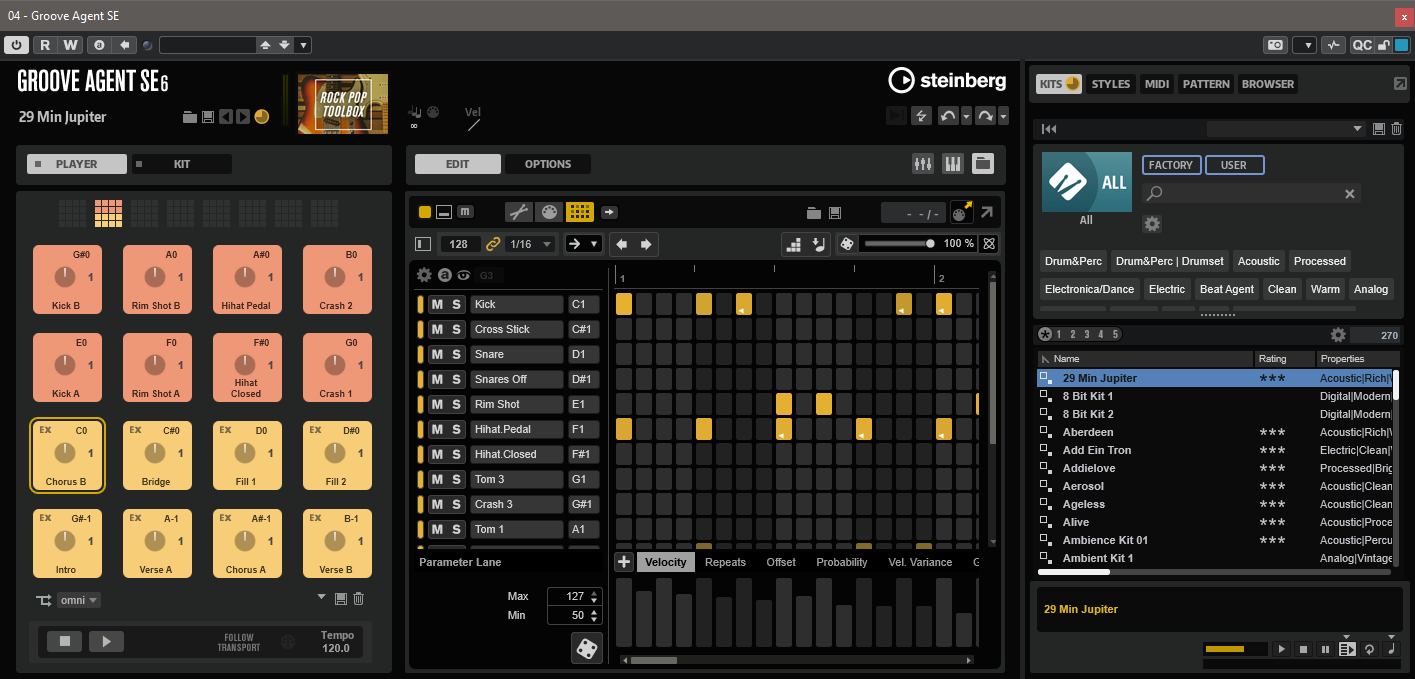This screenshot has width=1415, height=679.
Task: Click the keyboard view icon in the edit panel
Action: pos(953,164)
